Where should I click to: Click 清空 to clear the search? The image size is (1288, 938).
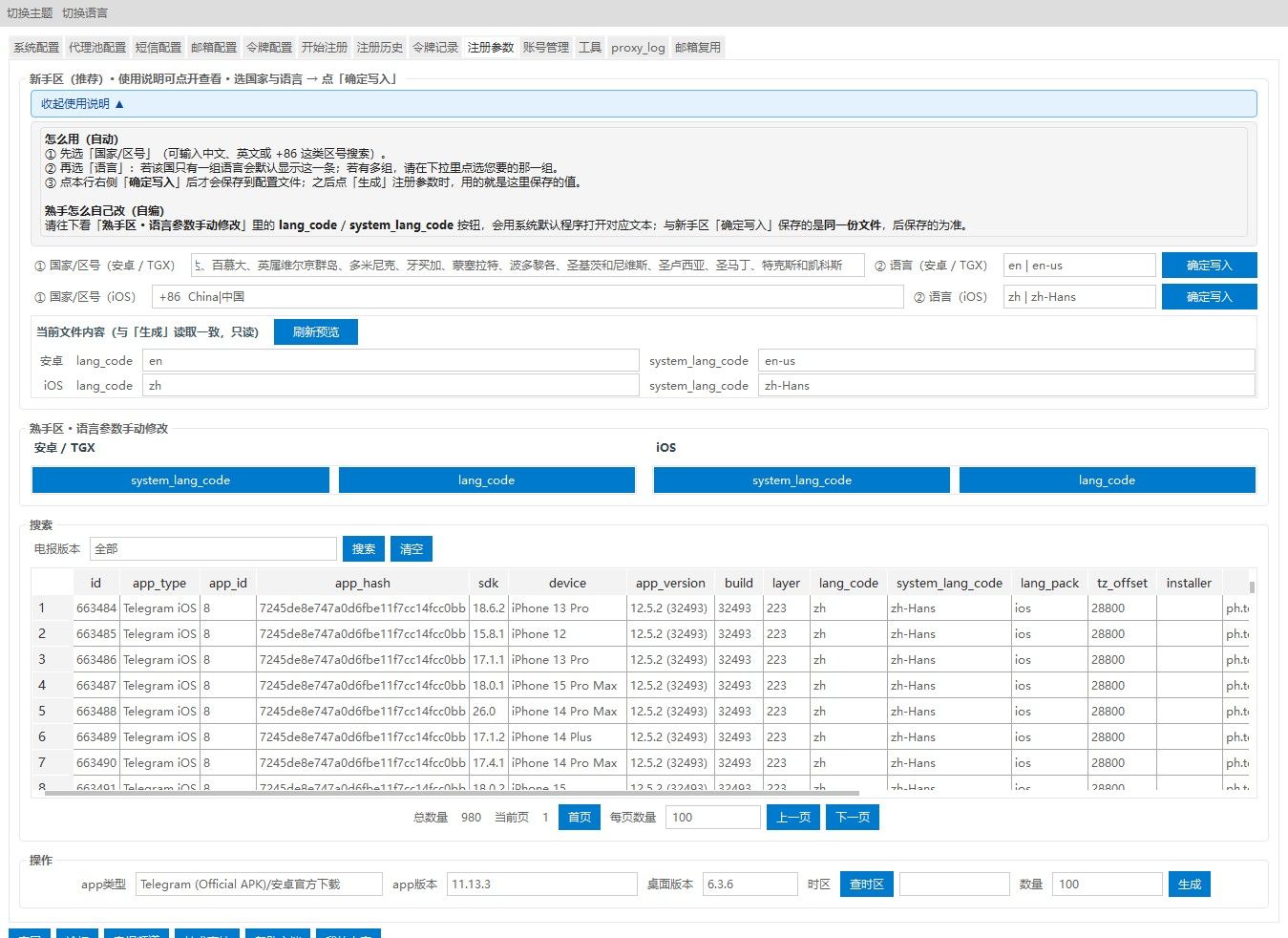[412, 549]
